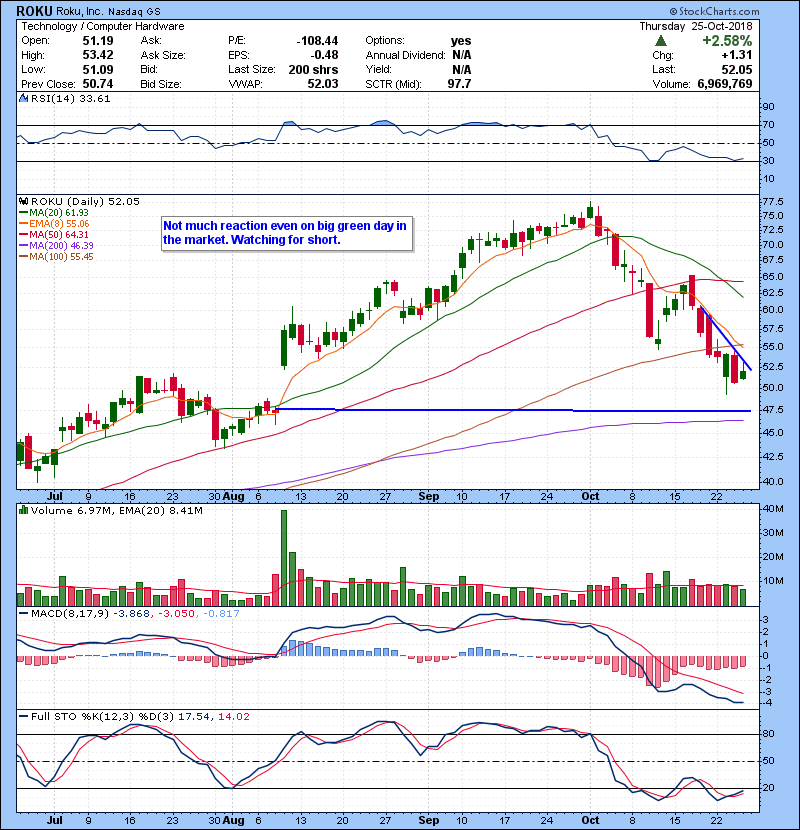Screen dimensions: 800x830
Task: Select the Chg value +1.31
Action: tap(736, 55)
